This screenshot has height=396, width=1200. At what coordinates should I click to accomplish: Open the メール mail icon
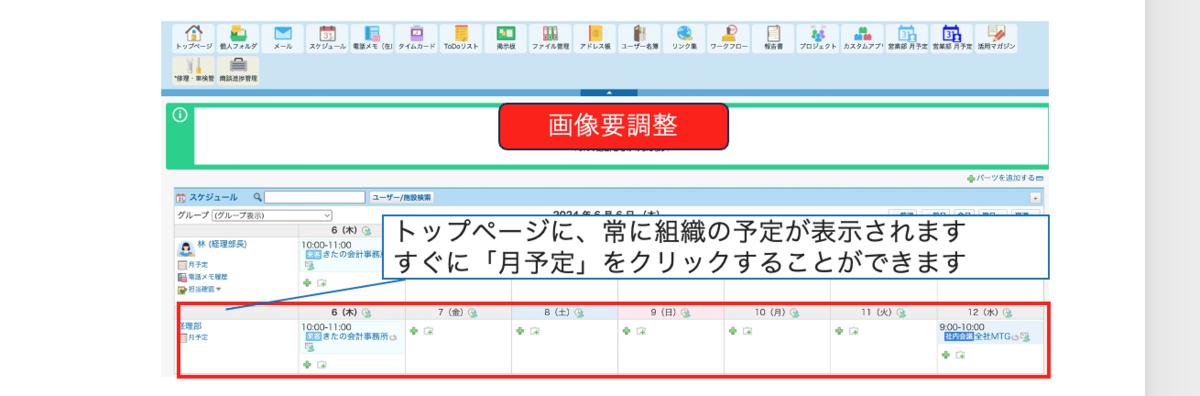click(283, 38)
